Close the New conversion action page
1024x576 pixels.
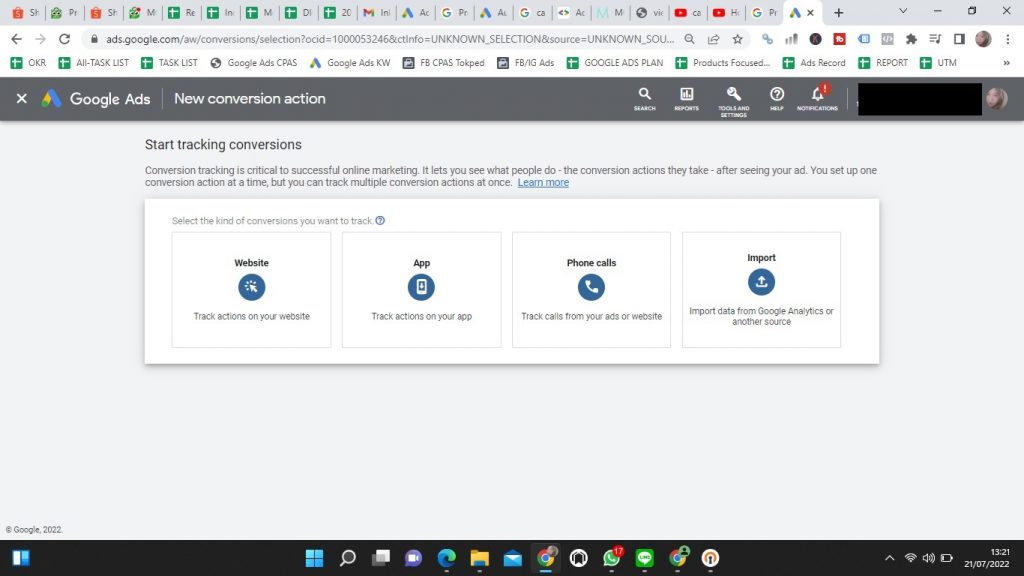pos(21,99)
